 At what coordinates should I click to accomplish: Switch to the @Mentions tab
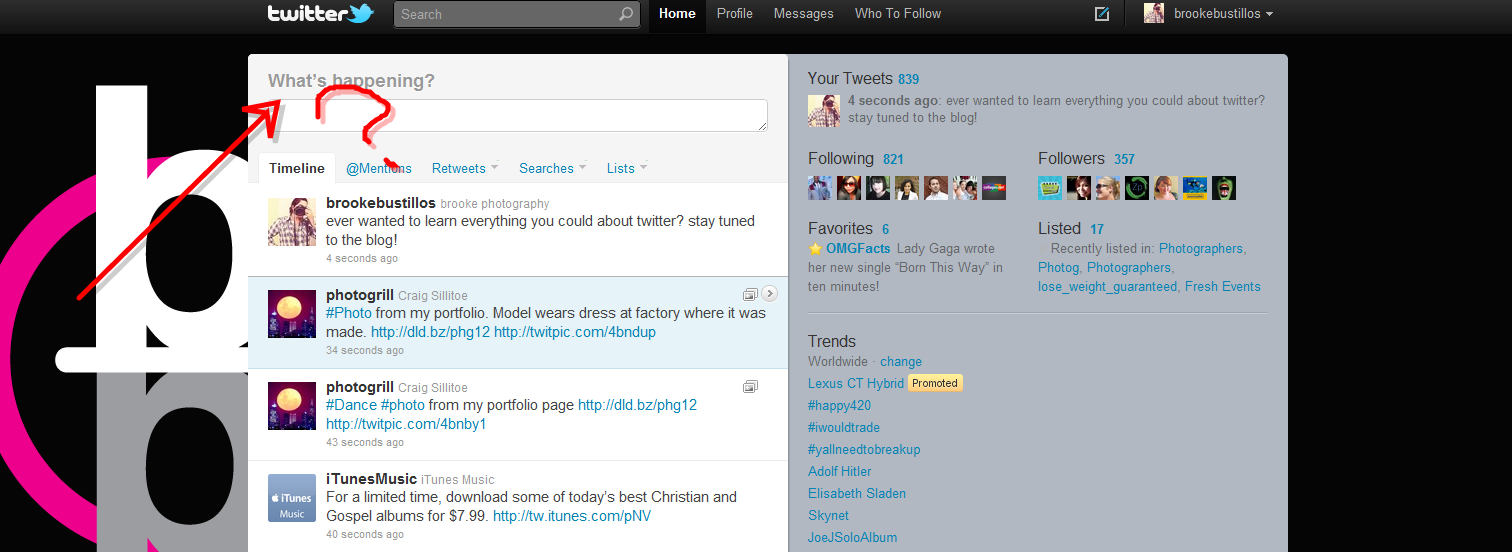(x=379, y=168)
